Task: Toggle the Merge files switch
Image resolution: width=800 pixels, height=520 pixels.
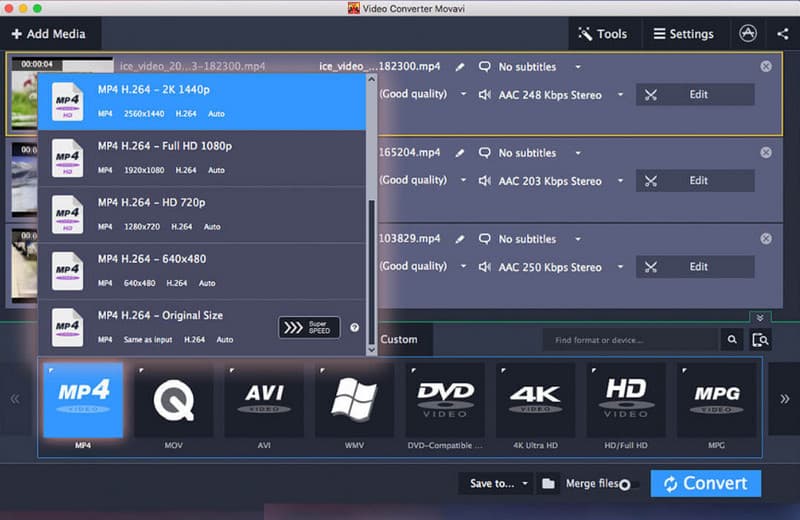Action: [627, 484]
